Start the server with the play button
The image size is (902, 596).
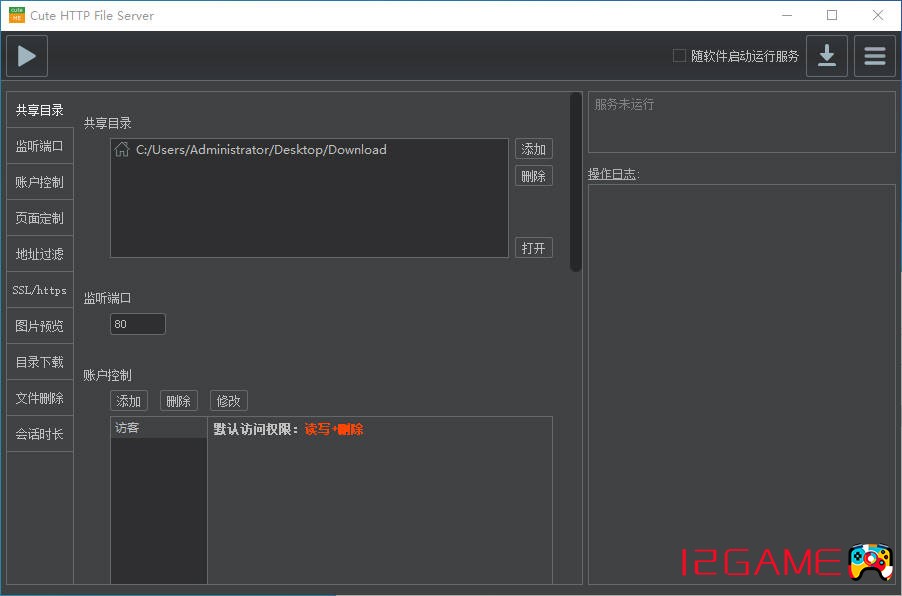click(27, 56)
